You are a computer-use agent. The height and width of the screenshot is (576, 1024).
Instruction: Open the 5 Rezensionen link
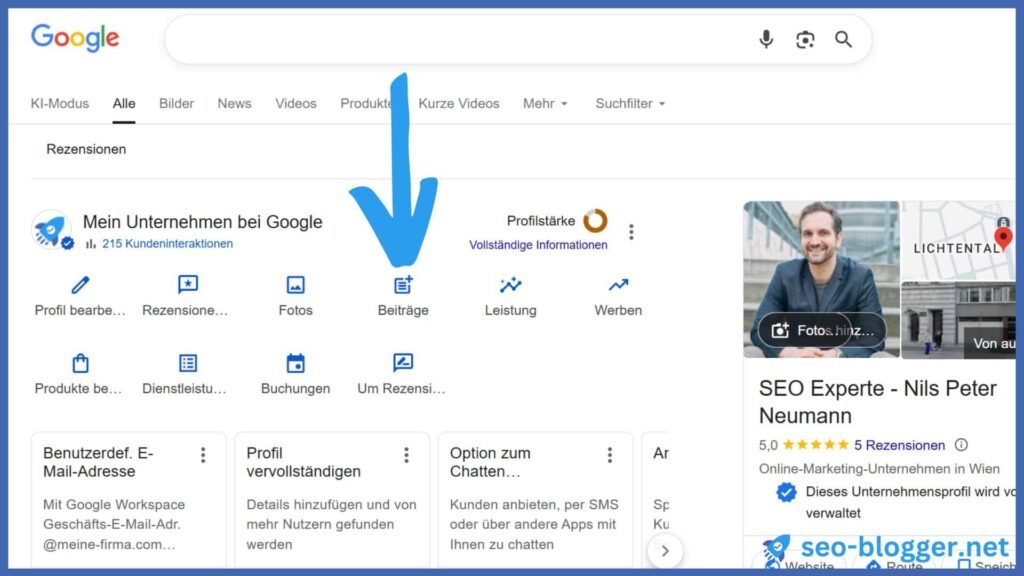click(x=899, y=445)
